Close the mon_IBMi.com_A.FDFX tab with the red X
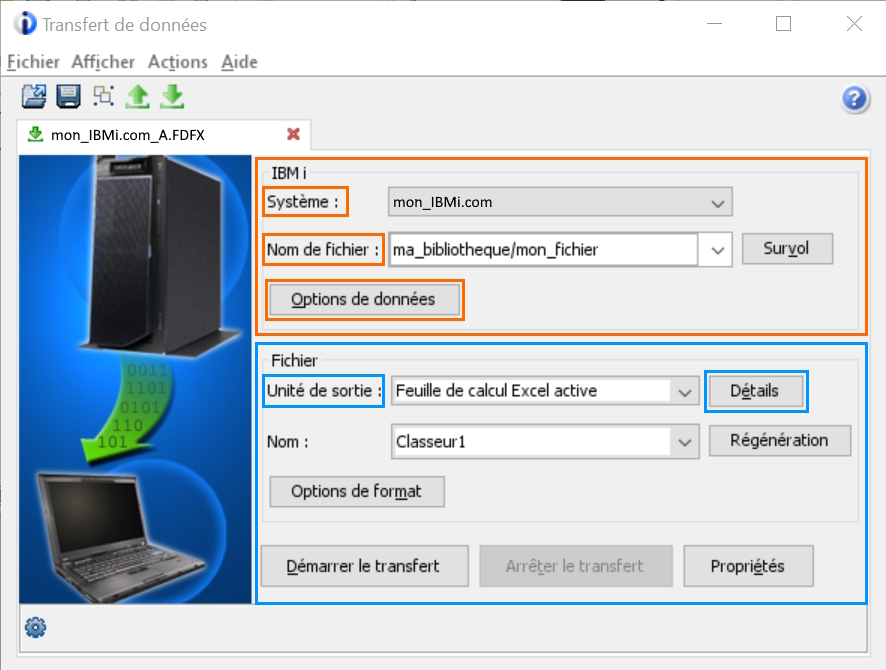Screen dimensions: 886x670 click(293, 134)
